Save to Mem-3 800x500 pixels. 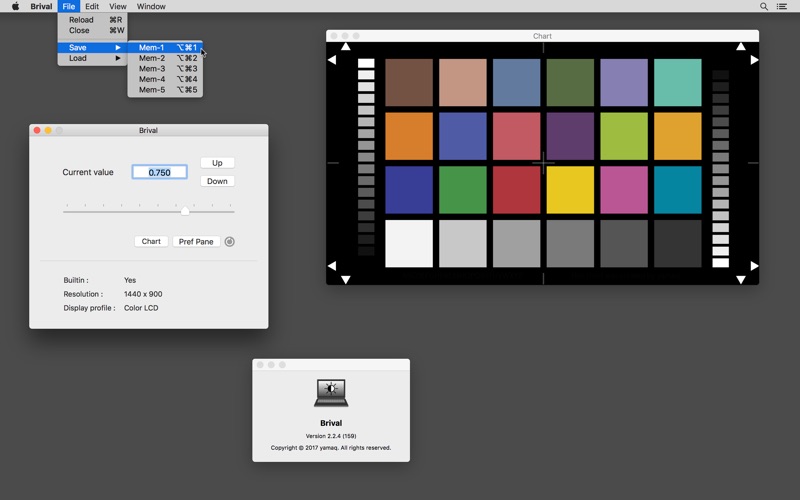tap(165, 68)
